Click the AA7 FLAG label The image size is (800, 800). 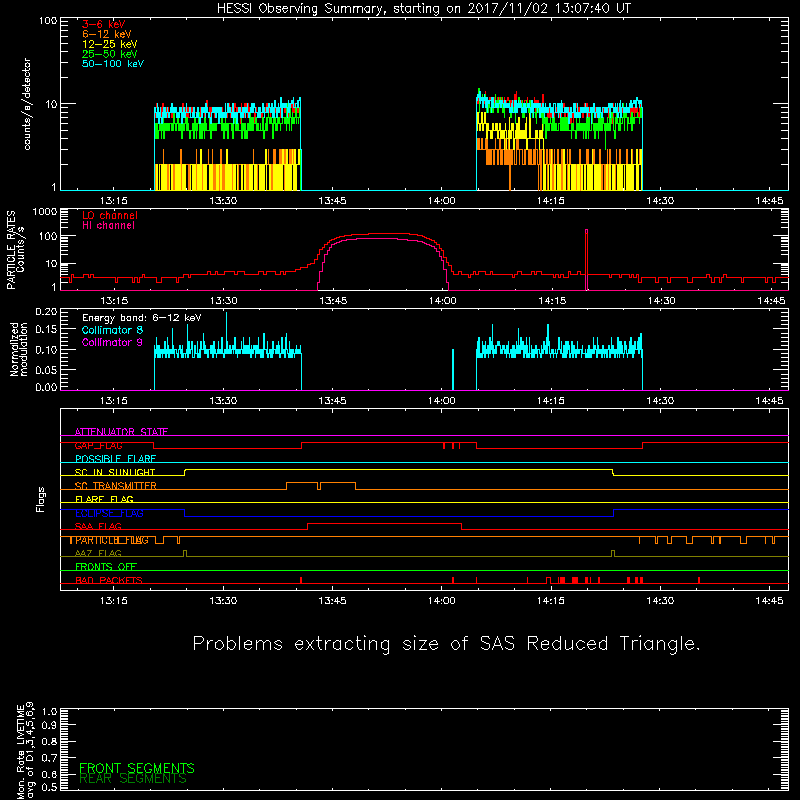98,554
